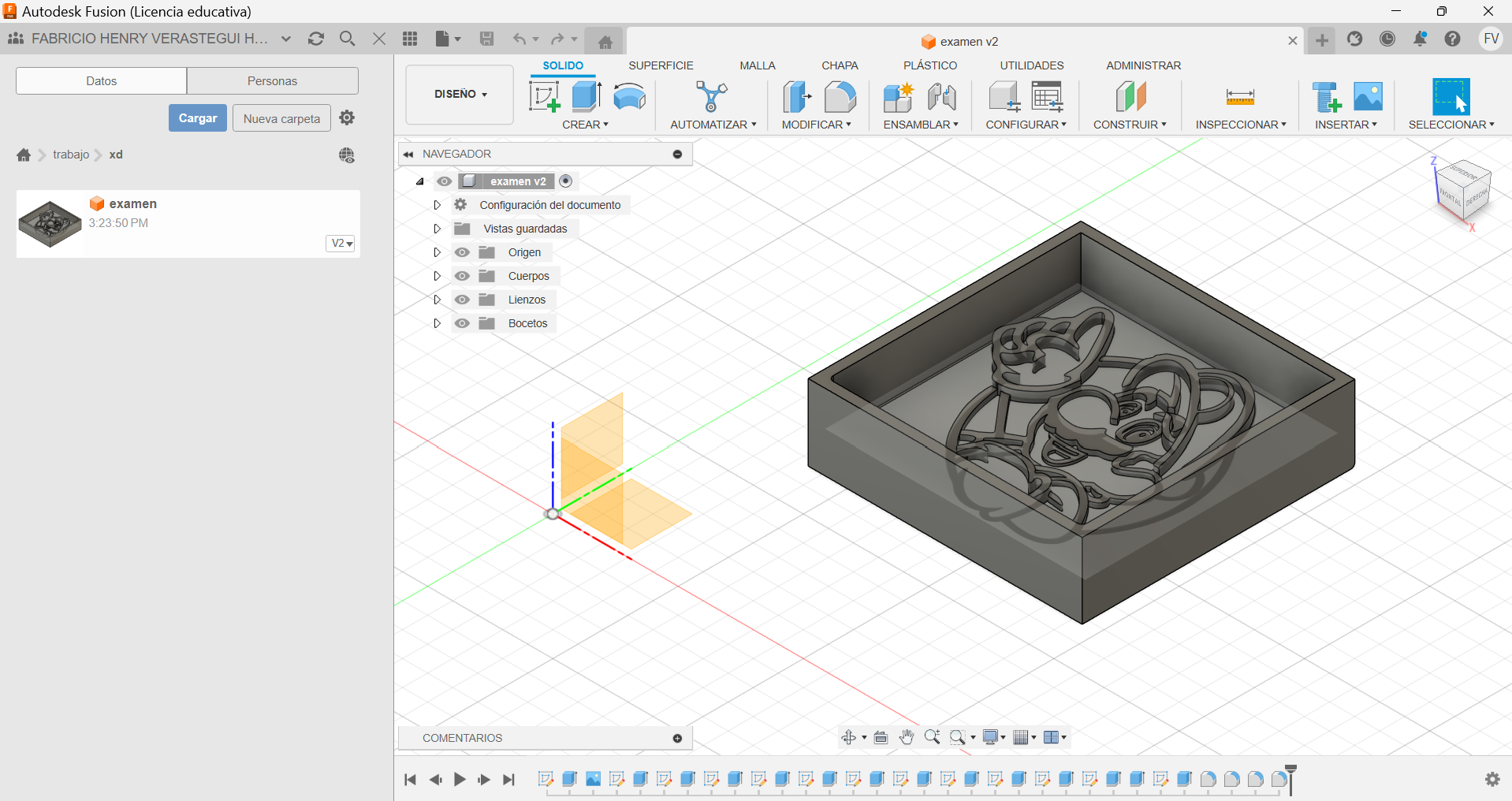Click the New Component icon
The height and width of the screenshot is (801, 1512).
point(898,97)
